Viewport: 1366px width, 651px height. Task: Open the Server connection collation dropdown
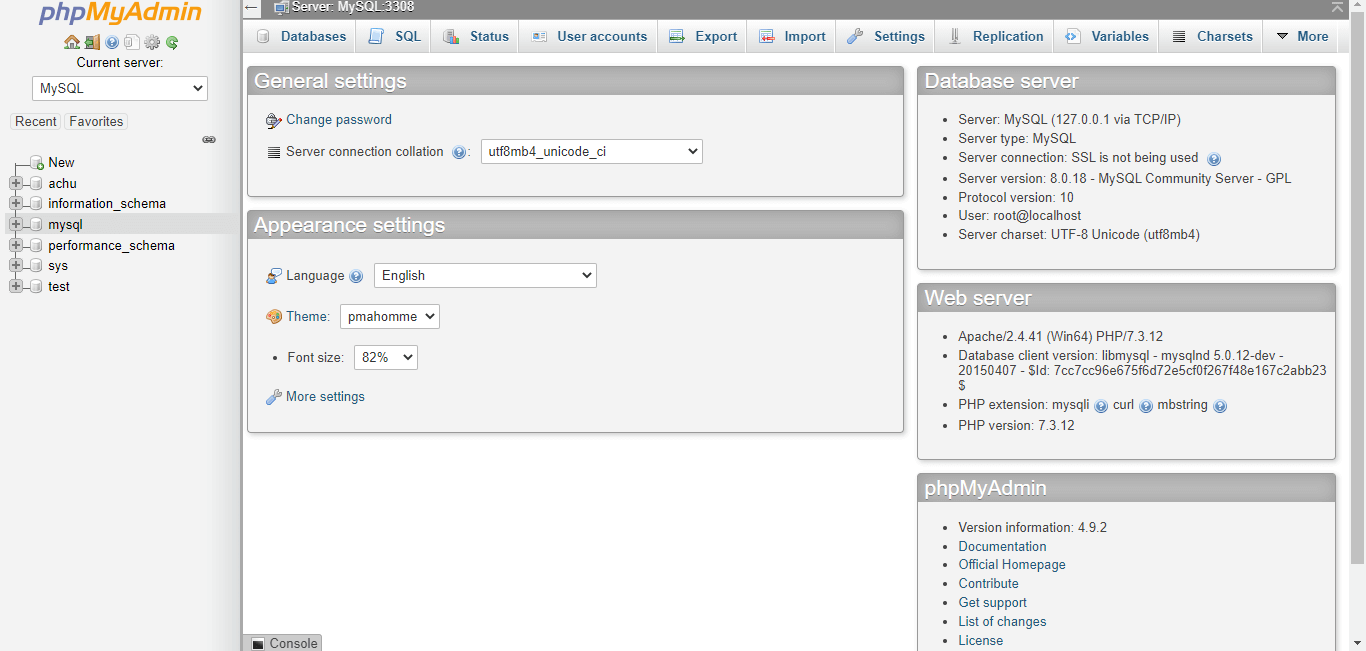[x=591, y=152]
